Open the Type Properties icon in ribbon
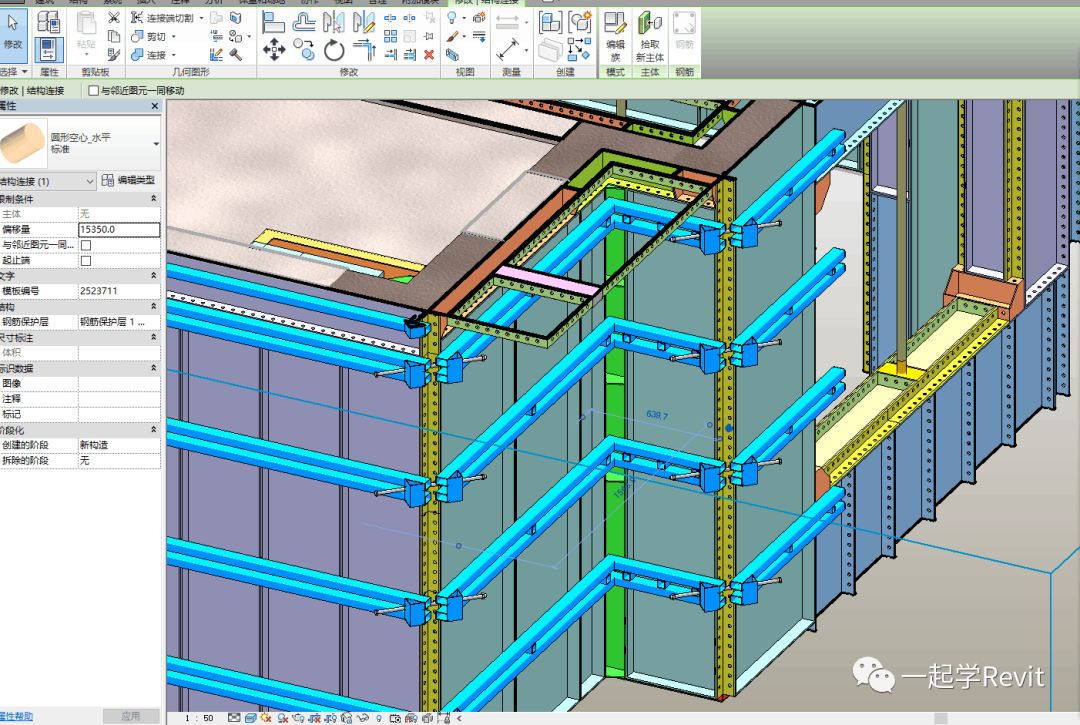 pos(48,22)
